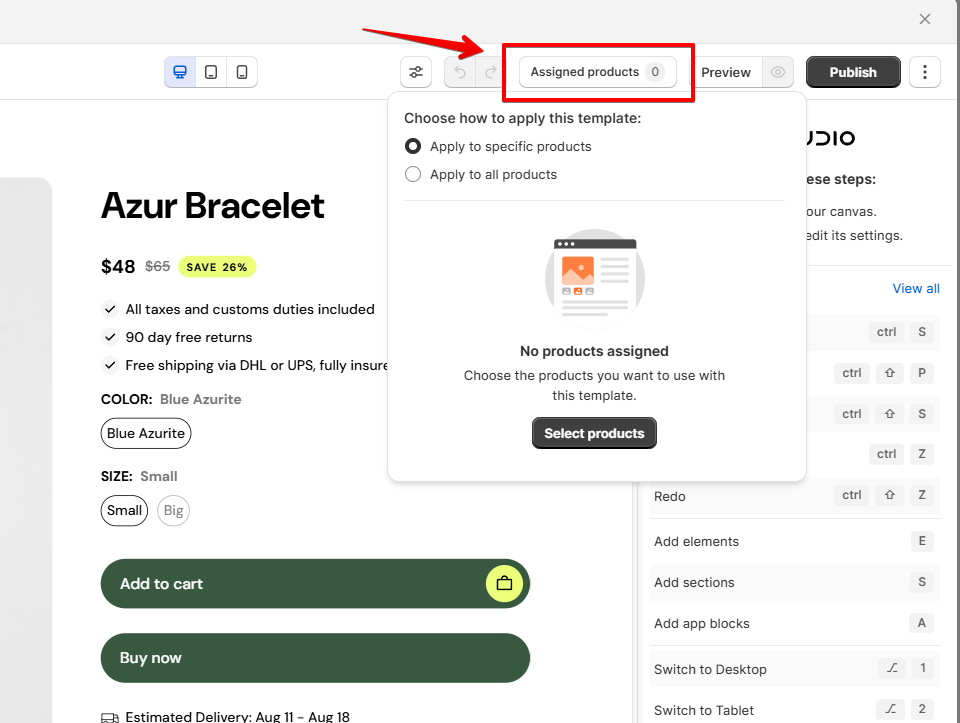Open the View all link
960x723 pixels.
(x=915, y=288)
